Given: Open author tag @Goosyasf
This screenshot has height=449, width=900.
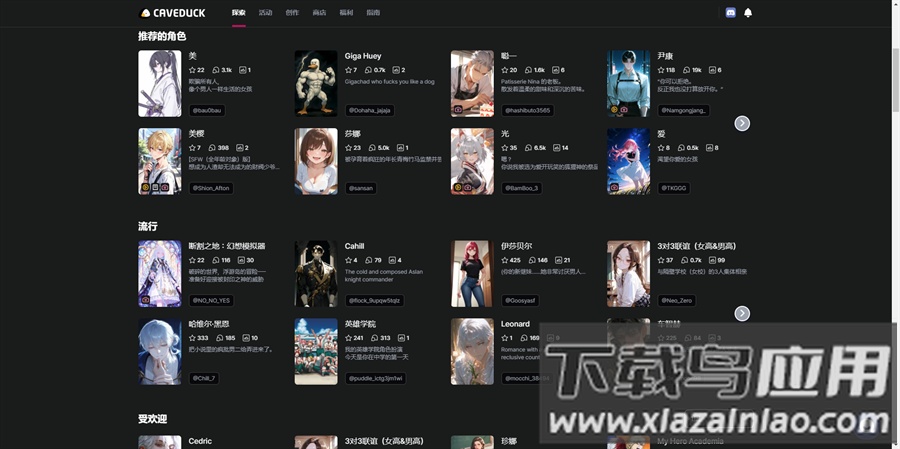Looking at the screenshot, I should pyautogui.click(x=520, y=301).
